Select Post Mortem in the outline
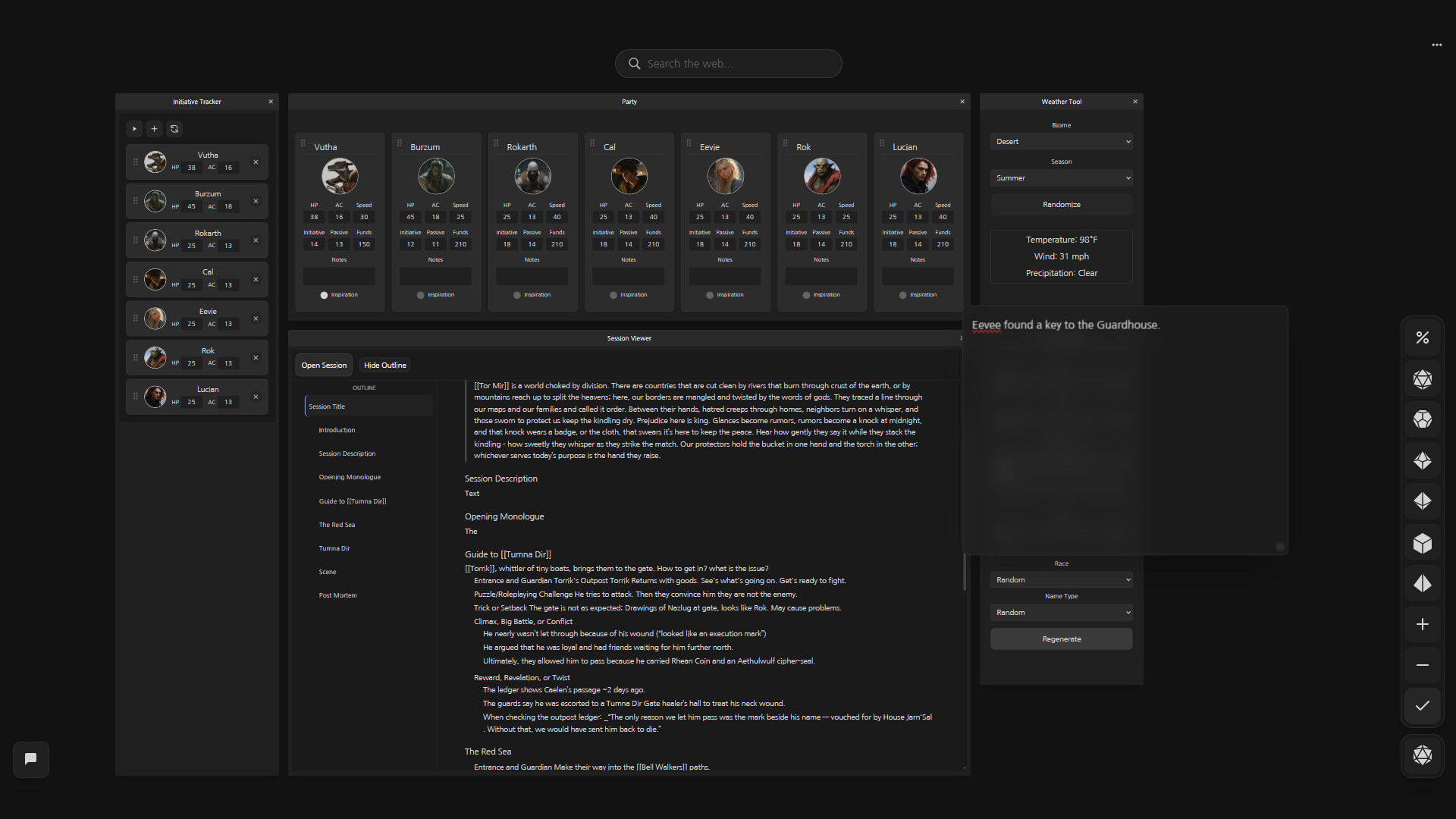This screenshot has height=819, width=1456. coord(337,595)
